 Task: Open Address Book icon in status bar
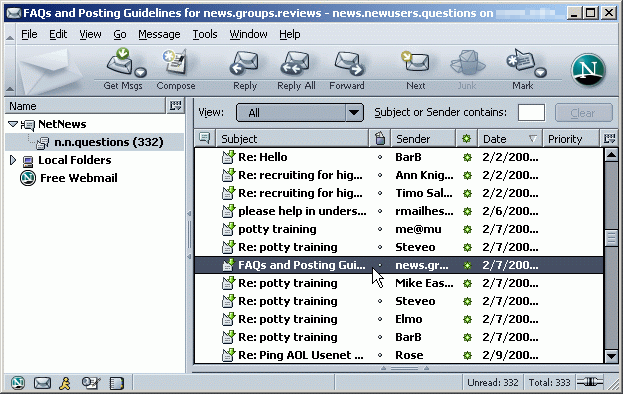pyautogui.click(x=116, y=383)
